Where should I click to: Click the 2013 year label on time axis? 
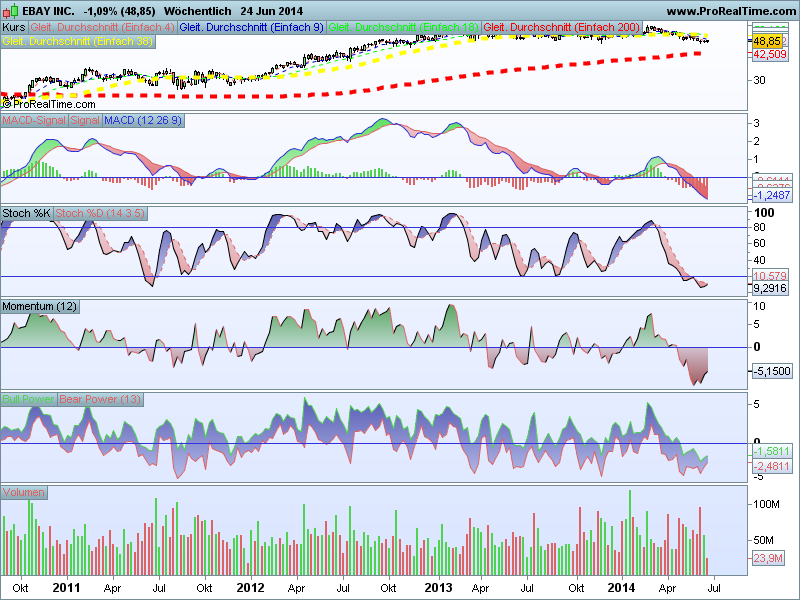coord(438,588)
